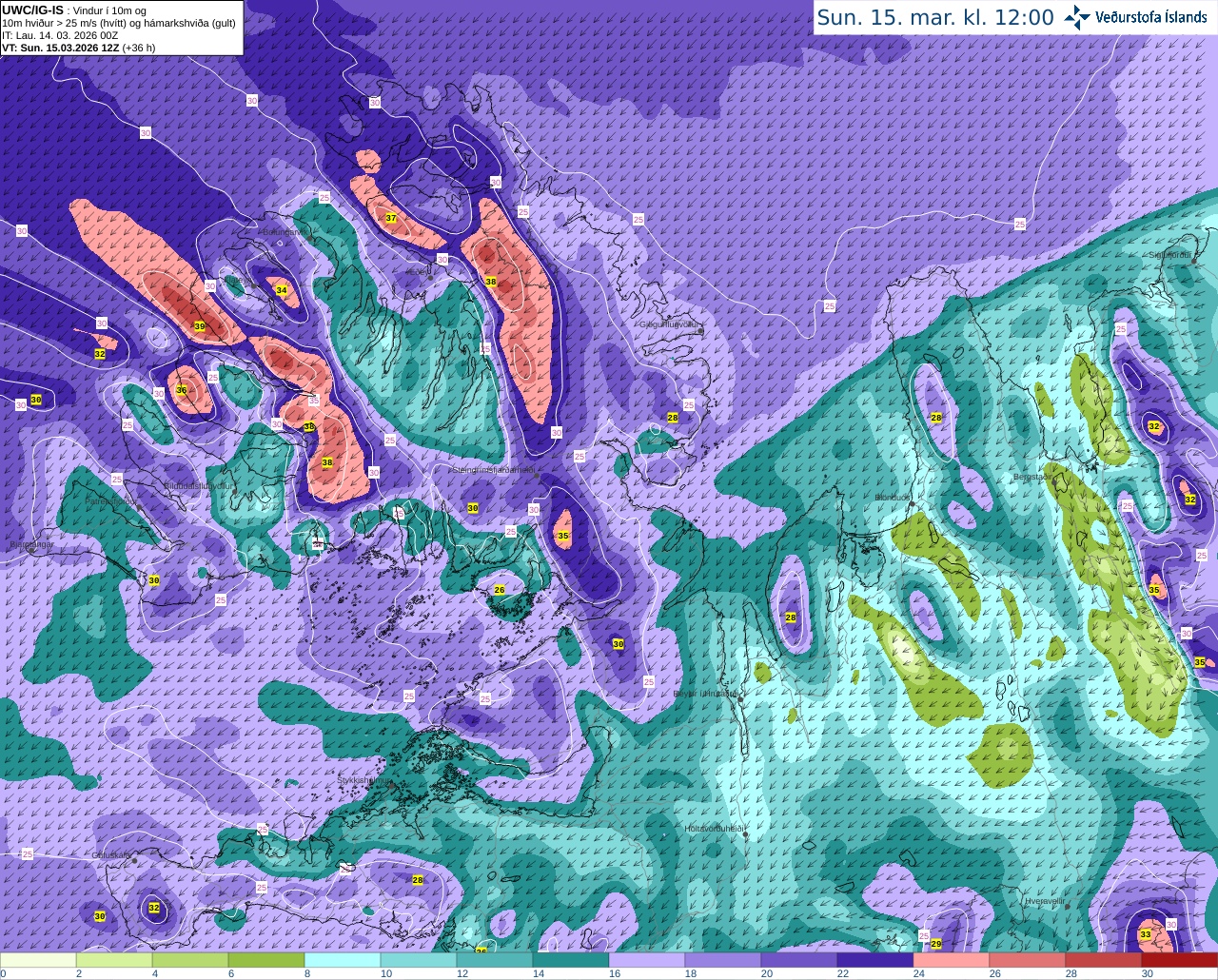The height and width of the screenshot is (980, 1218).
Task: Pick the 14–16 m/s dark teal legend swatch
Action: coord(571,961)
